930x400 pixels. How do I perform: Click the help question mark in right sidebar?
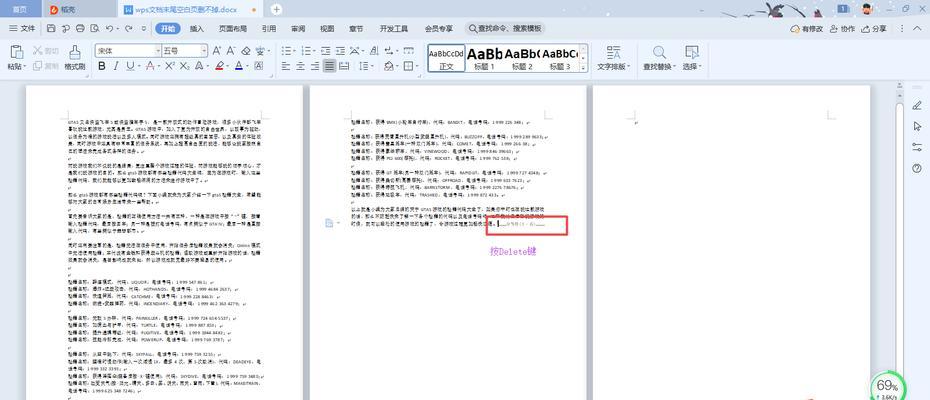pyautogui.click(x=917, y=169)
